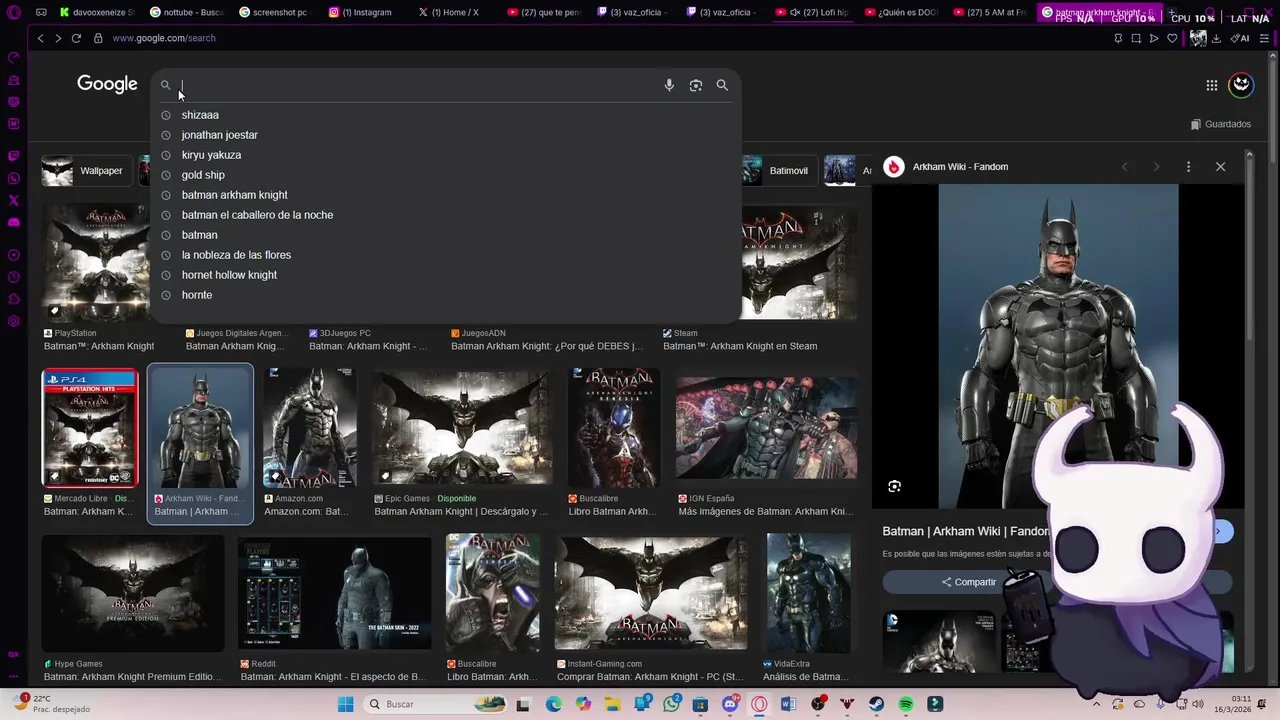Switch to the "screenshot pc" tab

click(273, 12)
